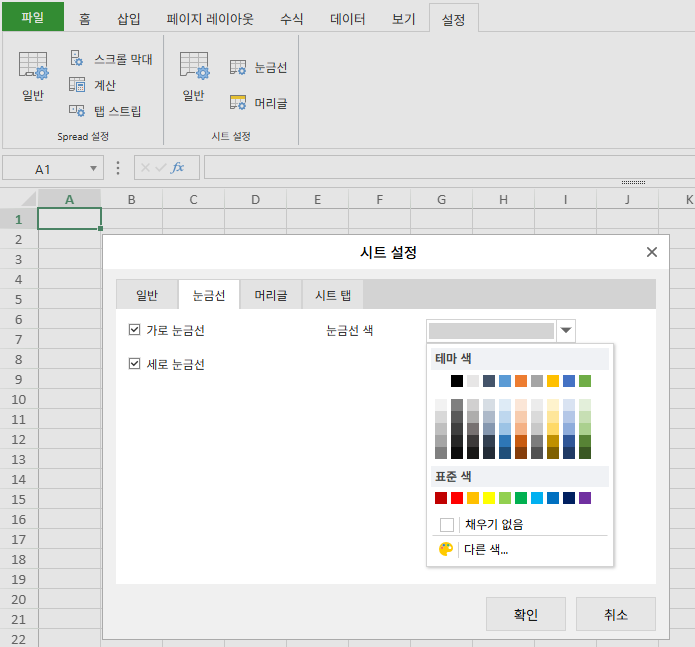This screenshot has width=695, height=647.
Task: Click the current 눈금선 색 preview box
Action: pyautogui.click(x=491, y=331)
